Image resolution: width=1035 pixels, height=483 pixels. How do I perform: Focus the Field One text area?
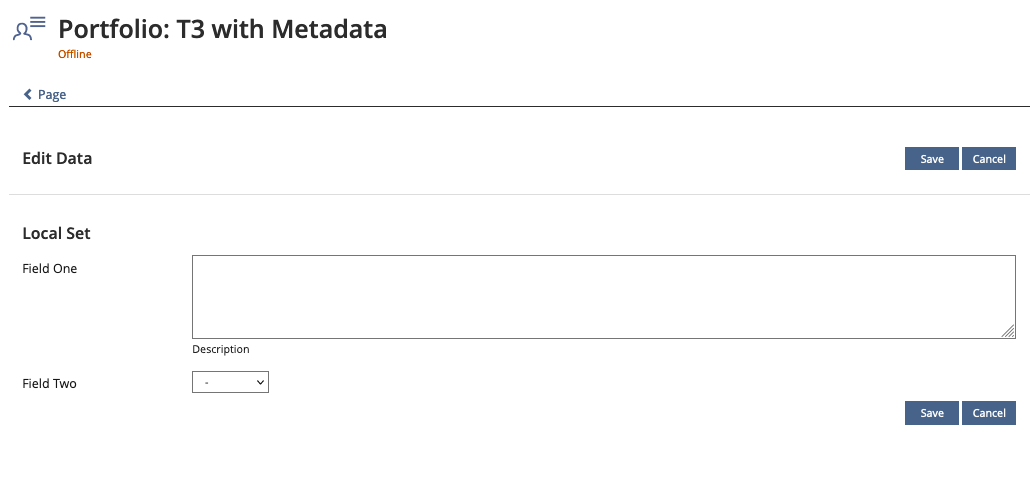(x=603, y=296)
